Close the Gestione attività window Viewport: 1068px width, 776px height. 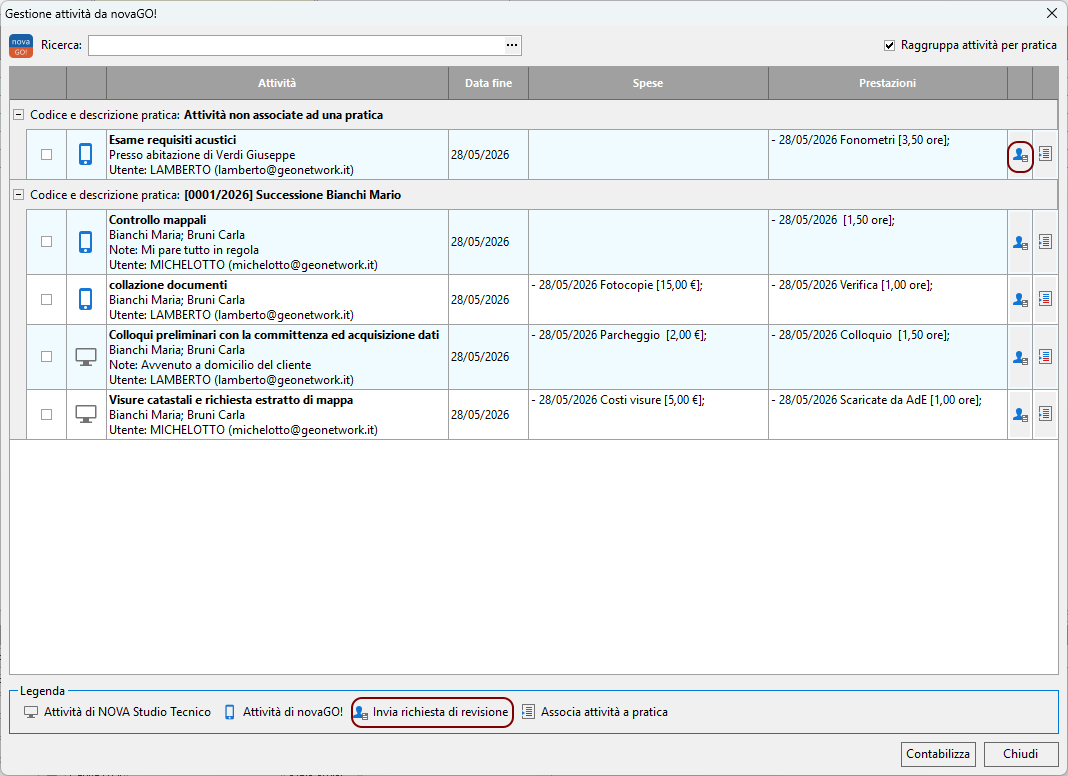[x=1051, y=14]
